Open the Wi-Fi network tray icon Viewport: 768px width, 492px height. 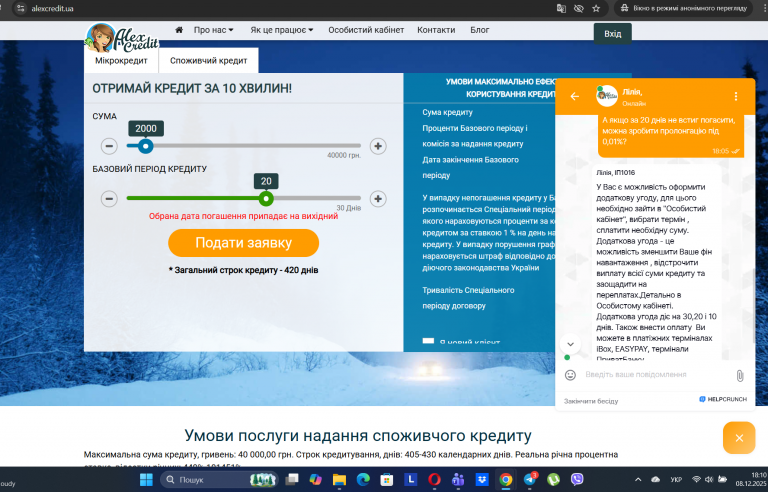coord(696,480)
